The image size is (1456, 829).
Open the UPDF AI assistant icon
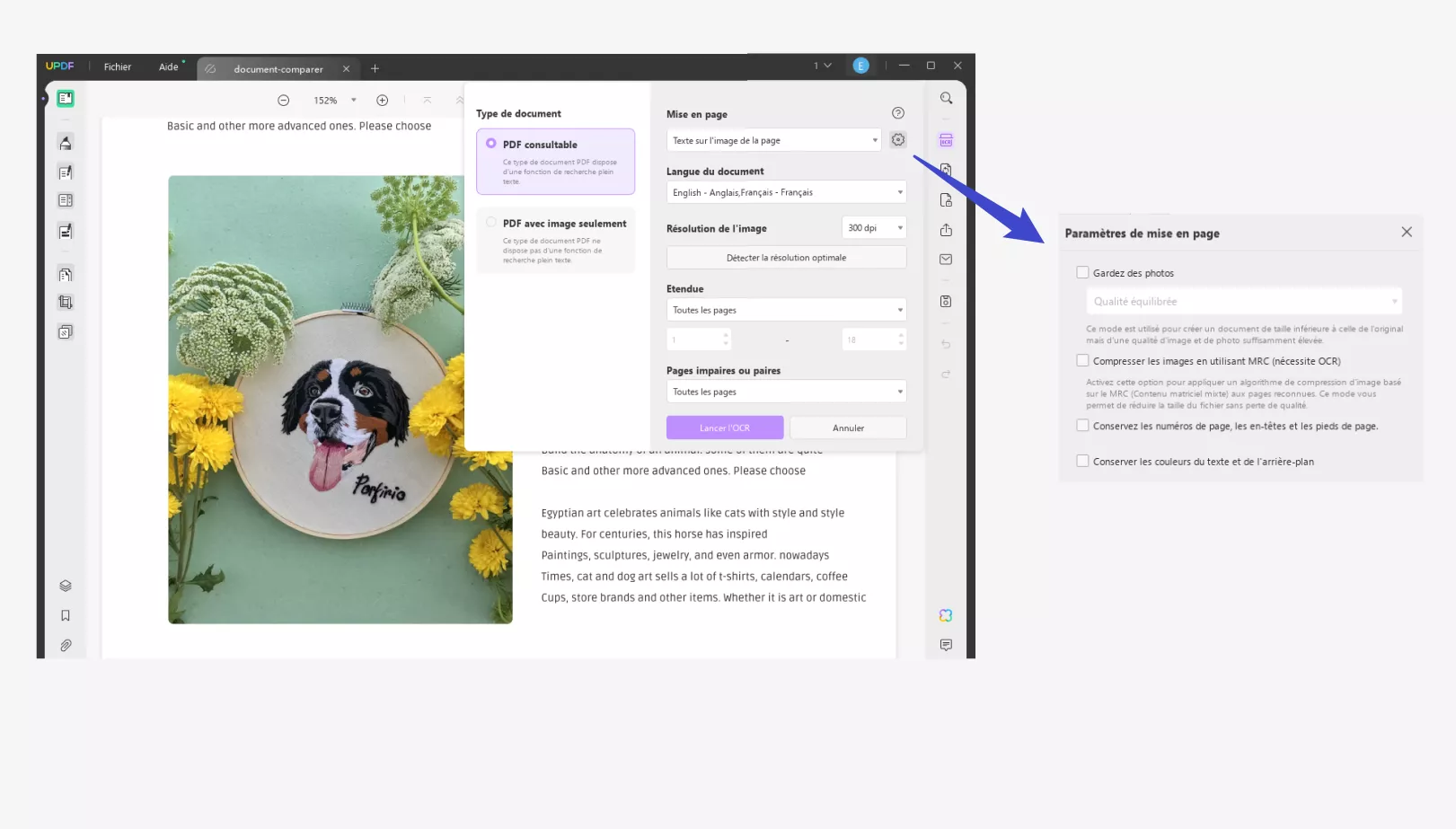947,615
